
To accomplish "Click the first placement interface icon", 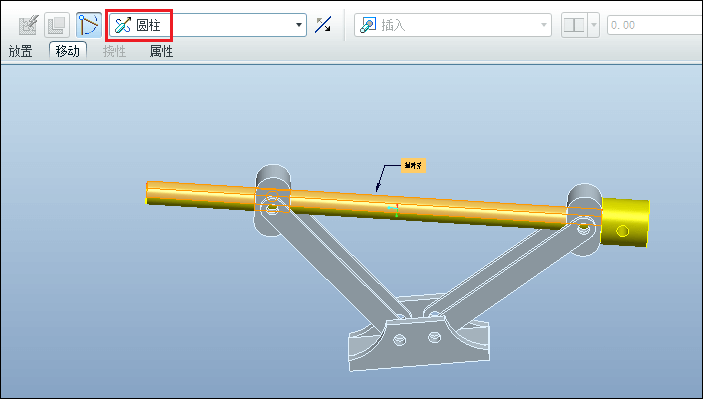I will (29, 25).
